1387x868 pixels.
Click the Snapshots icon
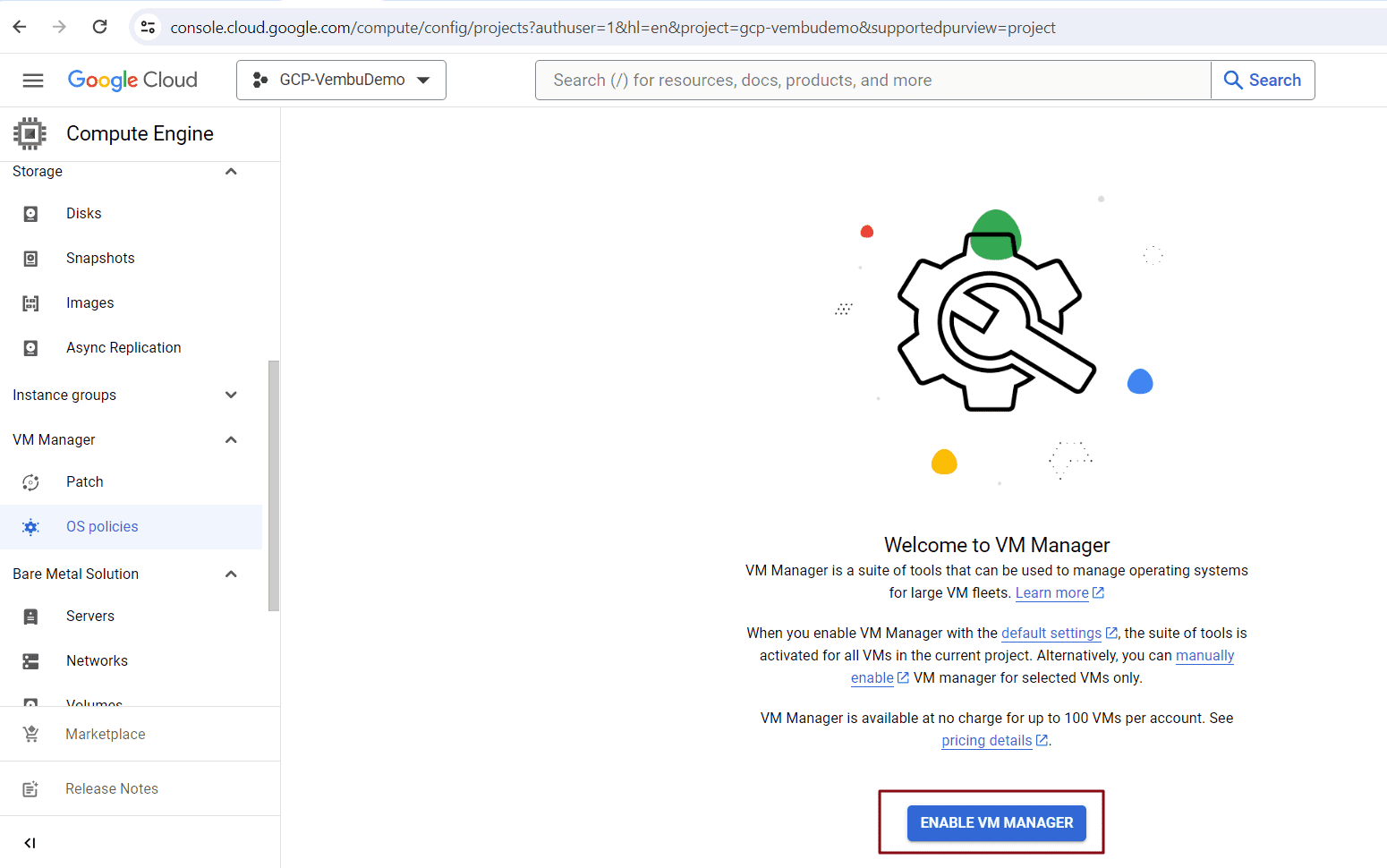pos(30,259)
